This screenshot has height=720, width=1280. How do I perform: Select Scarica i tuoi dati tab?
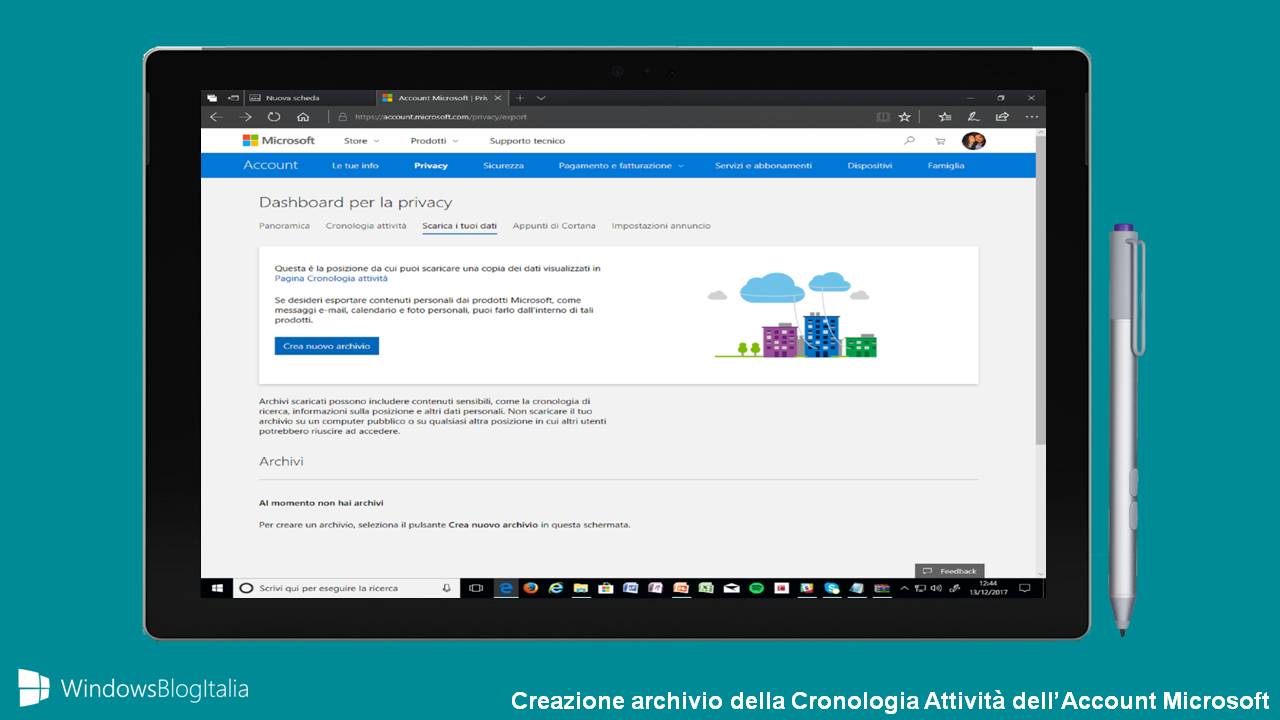pyautogui.click(x=459, y=226)
